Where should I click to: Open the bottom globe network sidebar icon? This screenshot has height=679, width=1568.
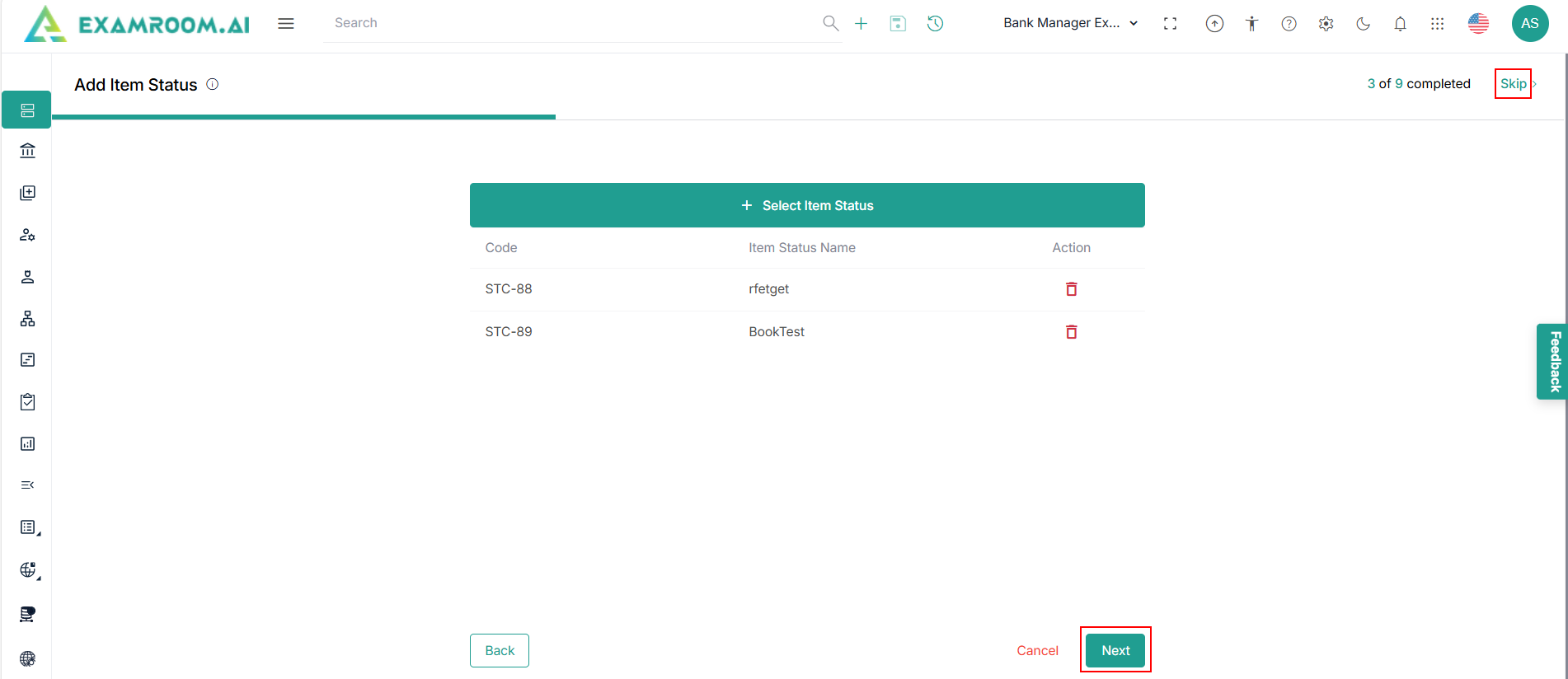(27, 658)
